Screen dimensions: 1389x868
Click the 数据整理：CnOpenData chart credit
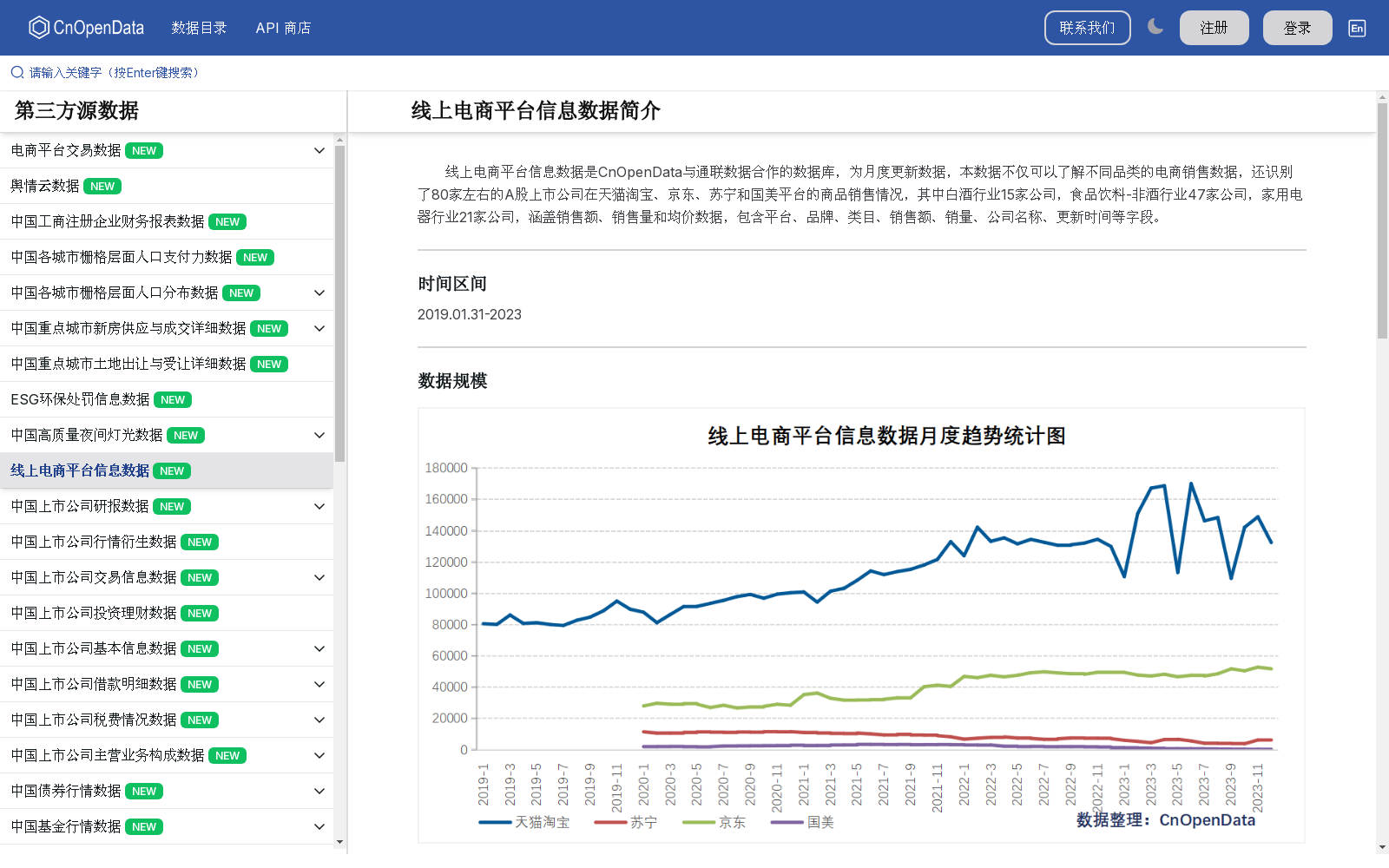[x=1166, y=820]
